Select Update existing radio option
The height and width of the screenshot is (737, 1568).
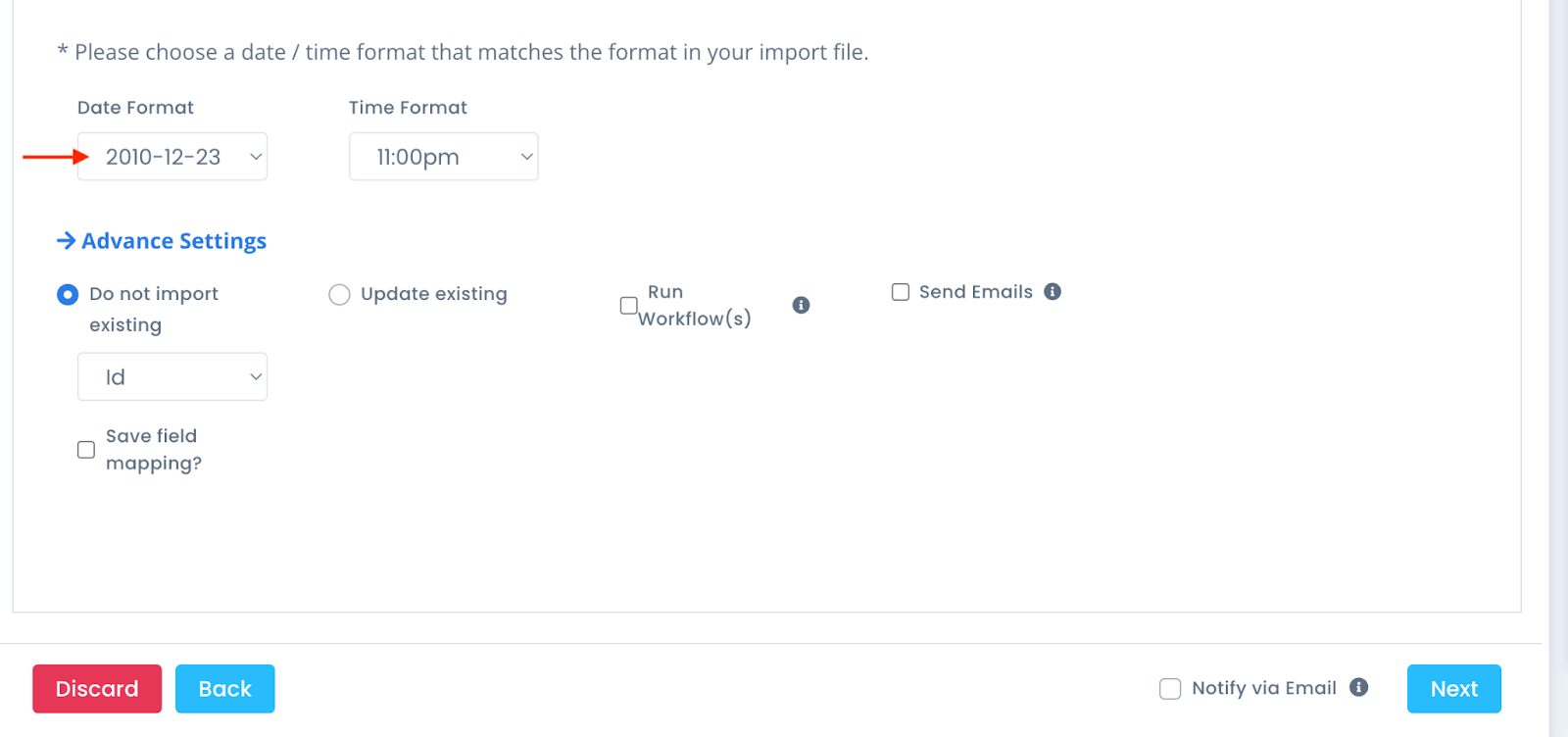[x=339, y=294]
